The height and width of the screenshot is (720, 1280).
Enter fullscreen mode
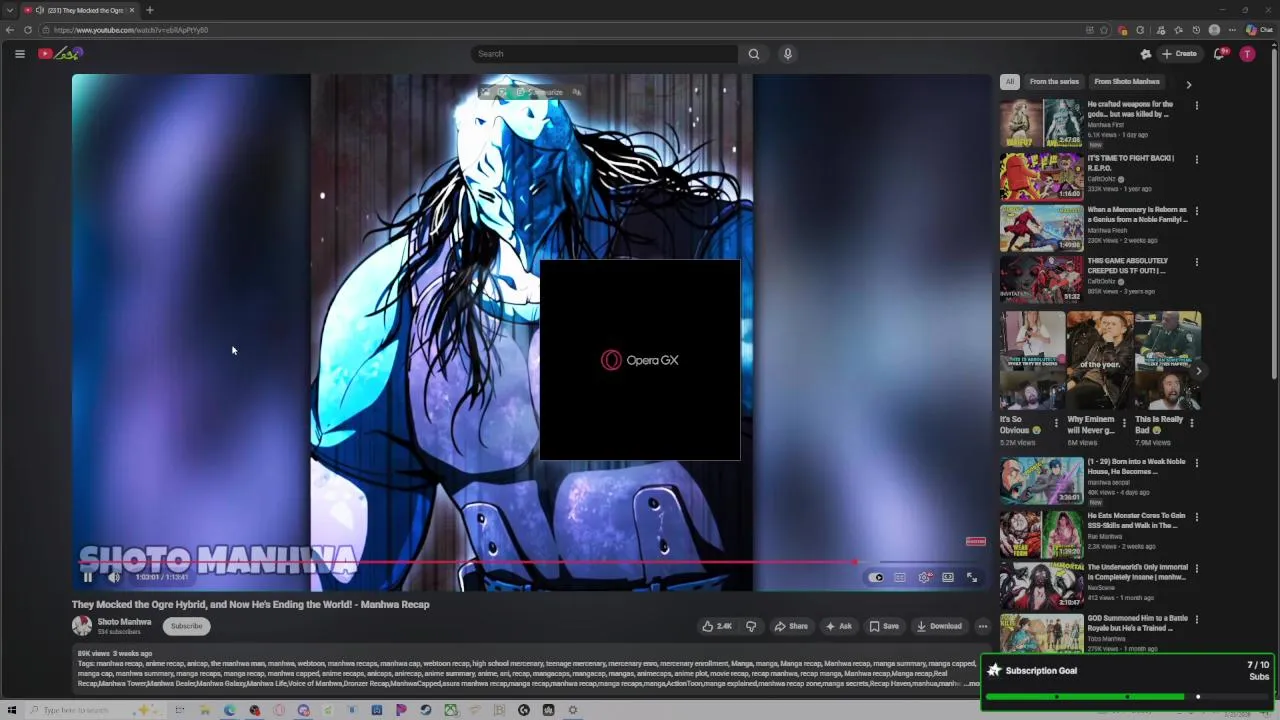972,577
